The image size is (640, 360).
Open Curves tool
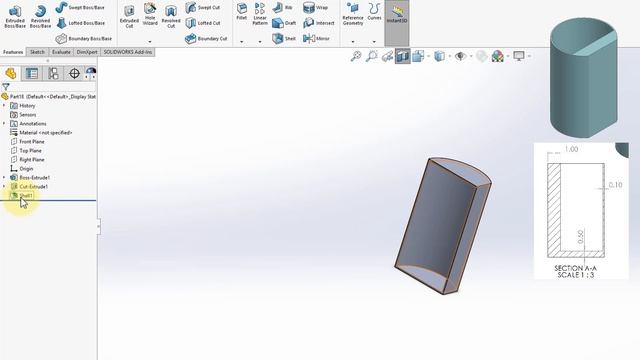(x=374, y=11)
